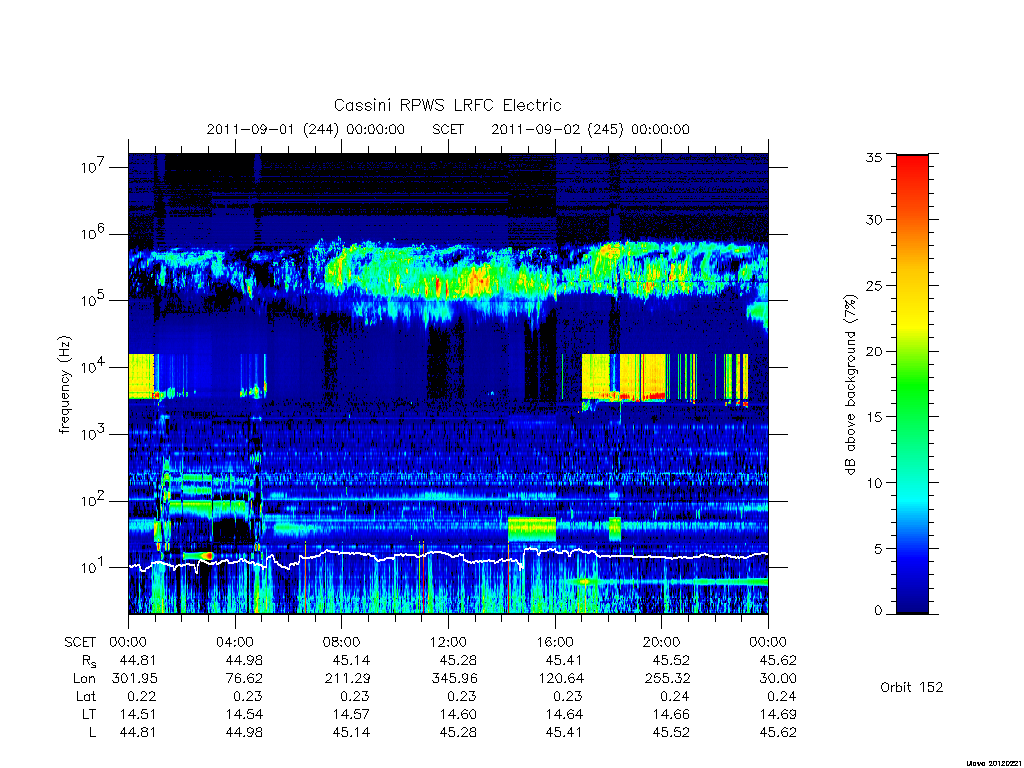
Task: Click the latitude value 0.22
Action: coord(142,696)
